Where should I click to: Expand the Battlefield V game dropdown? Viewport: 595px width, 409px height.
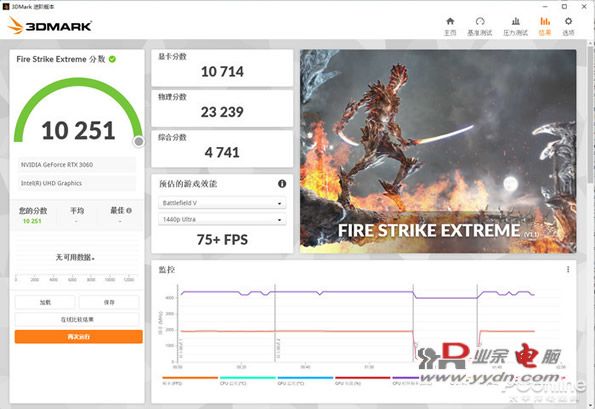tap(222, 203)
